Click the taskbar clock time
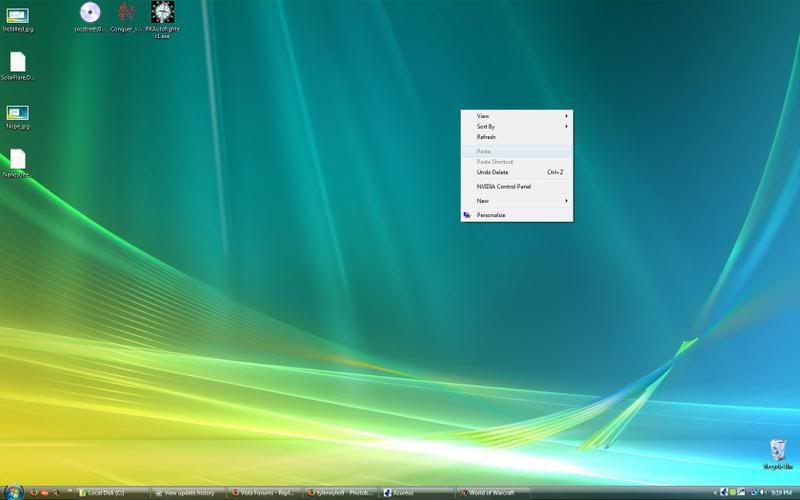This screenshot has height=500, width=800. tap(782, 492)
